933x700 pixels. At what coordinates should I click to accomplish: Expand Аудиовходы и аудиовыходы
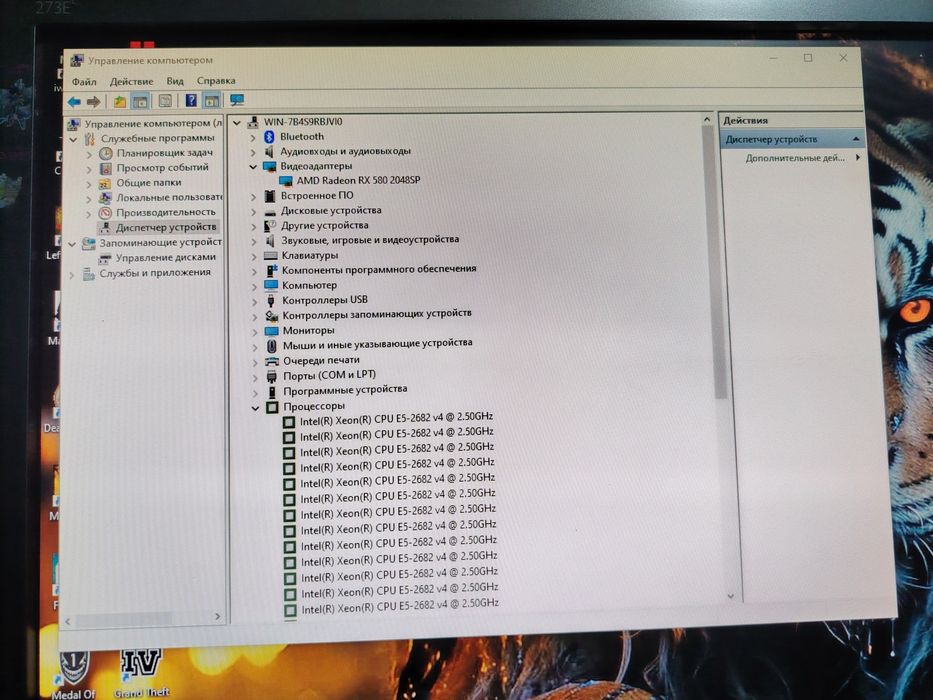253,152
